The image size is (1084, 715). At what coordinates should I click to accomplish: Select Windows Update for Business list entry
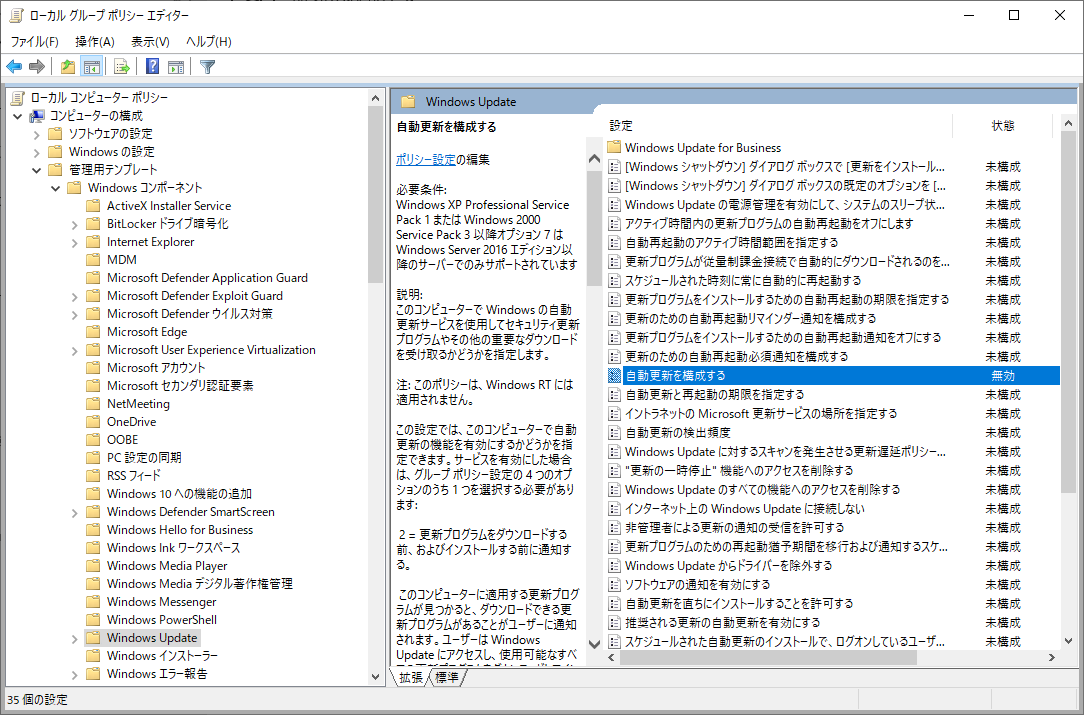(702, 147)
